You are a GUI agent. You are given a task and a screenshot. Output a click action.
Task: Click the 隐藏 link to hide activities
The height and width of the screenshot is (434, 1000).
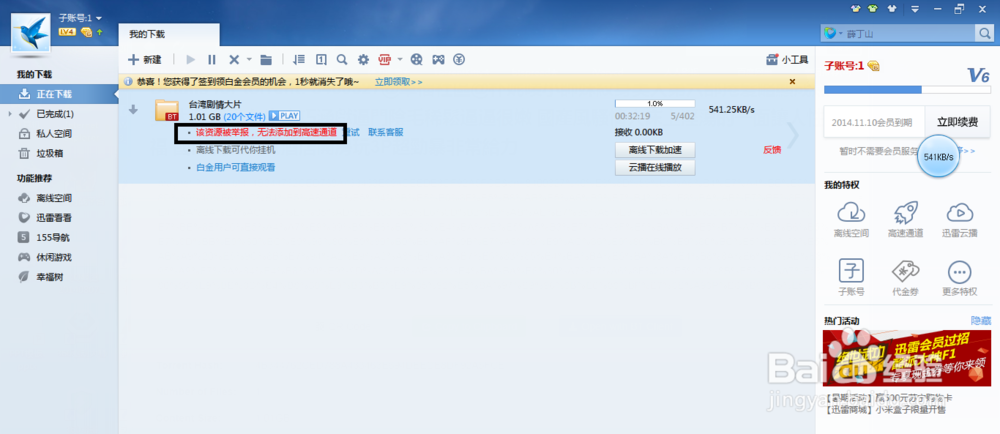coord(981,320)
